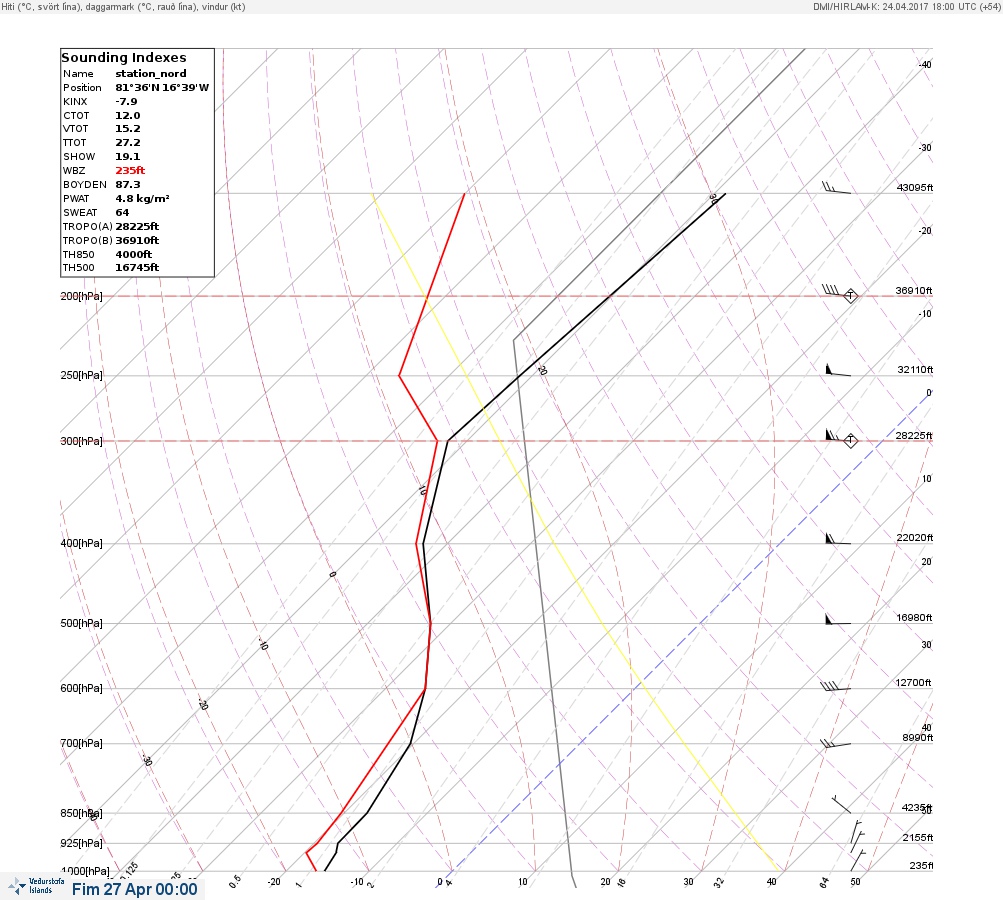Screen dimensions: 1003x900
Task: Click the wind barb at 2155ft
Action: (x=857, y=832)
